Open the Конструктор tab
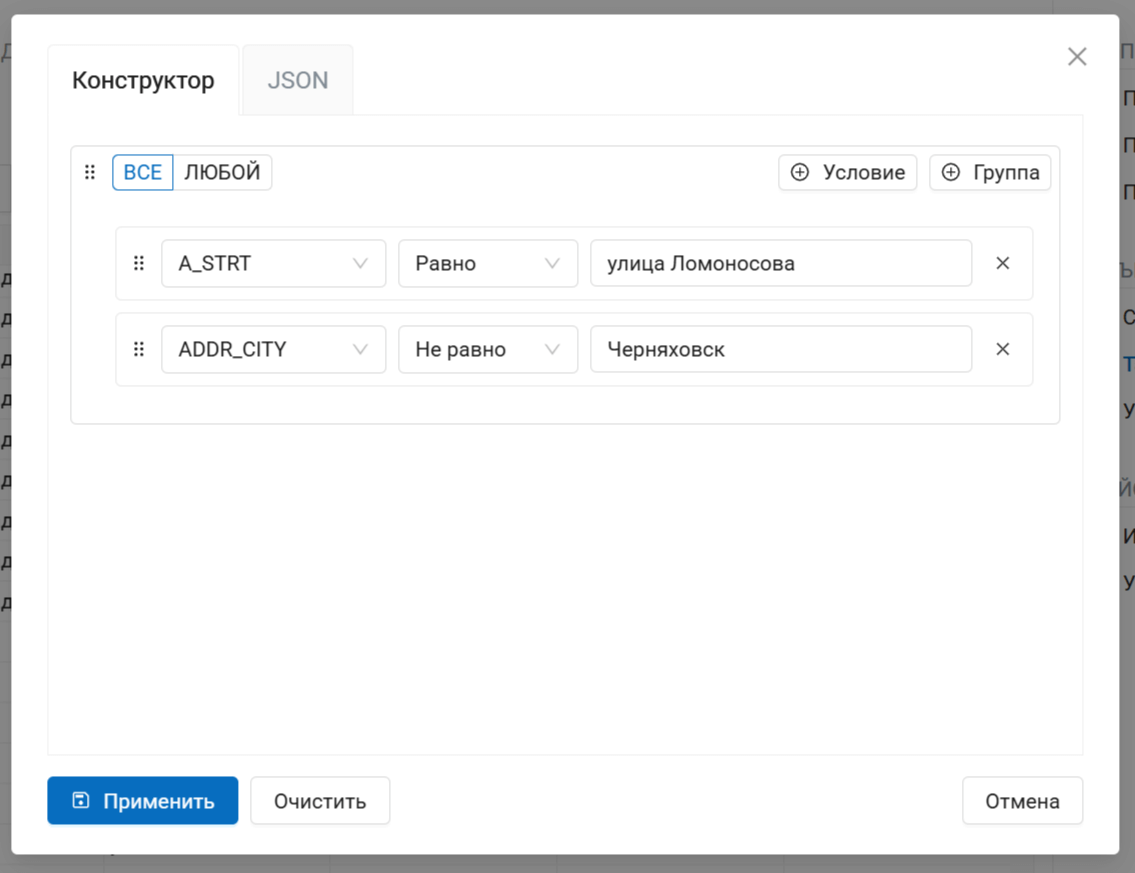This screenshot has height=873, width=1135. (x=143, y=81)
